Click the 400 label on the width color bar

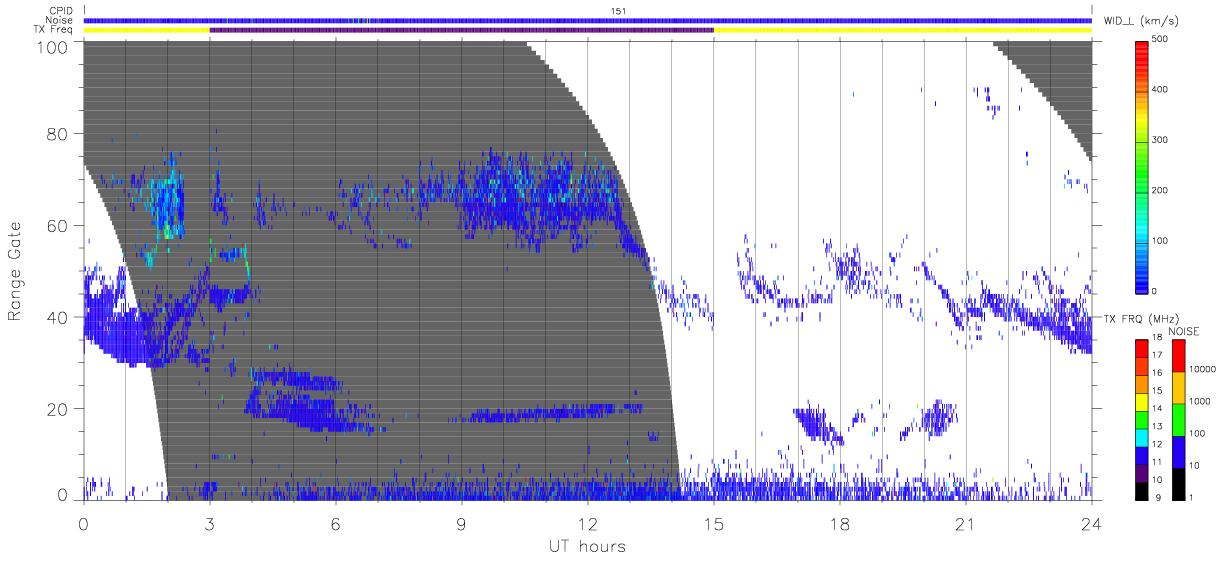(1161, 89)
